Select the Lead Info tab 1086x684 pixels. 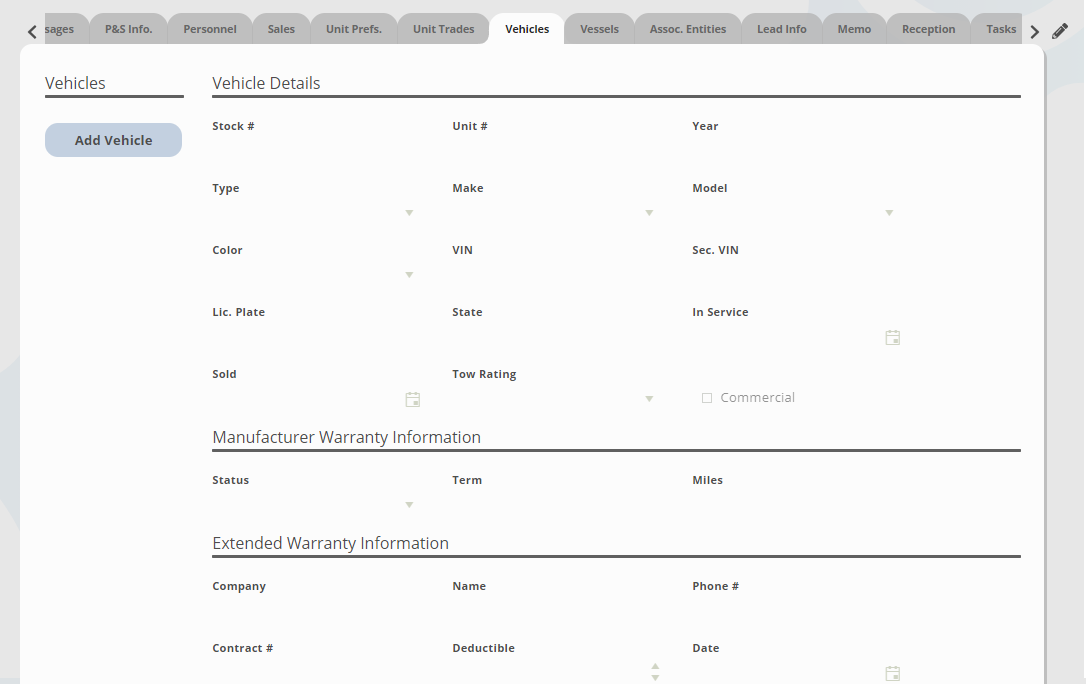point(781,28)
